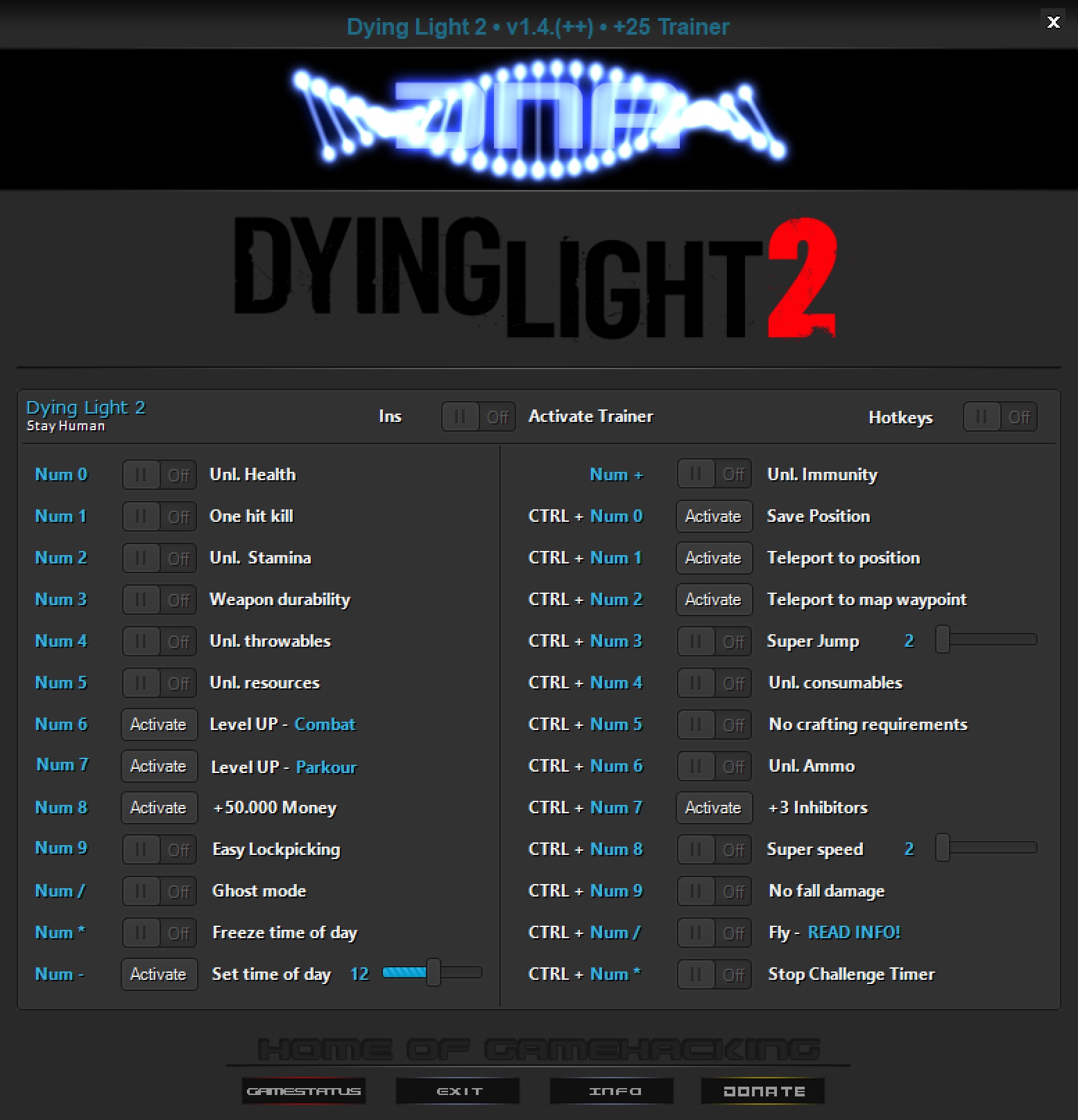1078x1120 pixels.
Task: Enable No fall damage
Action: [715, 892]
